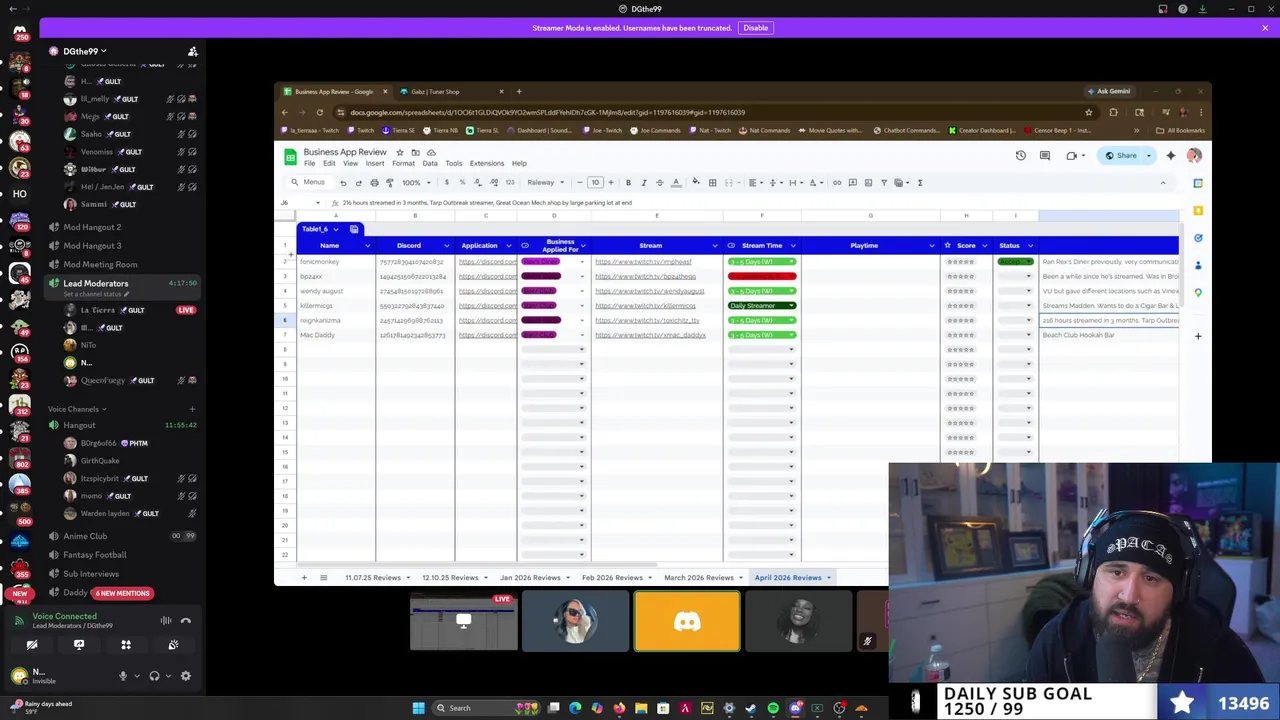Viewport: 1280px width, 720px height.
Task: Join the Mod Hangout 3 voice channel
Action: click(92, 246)
